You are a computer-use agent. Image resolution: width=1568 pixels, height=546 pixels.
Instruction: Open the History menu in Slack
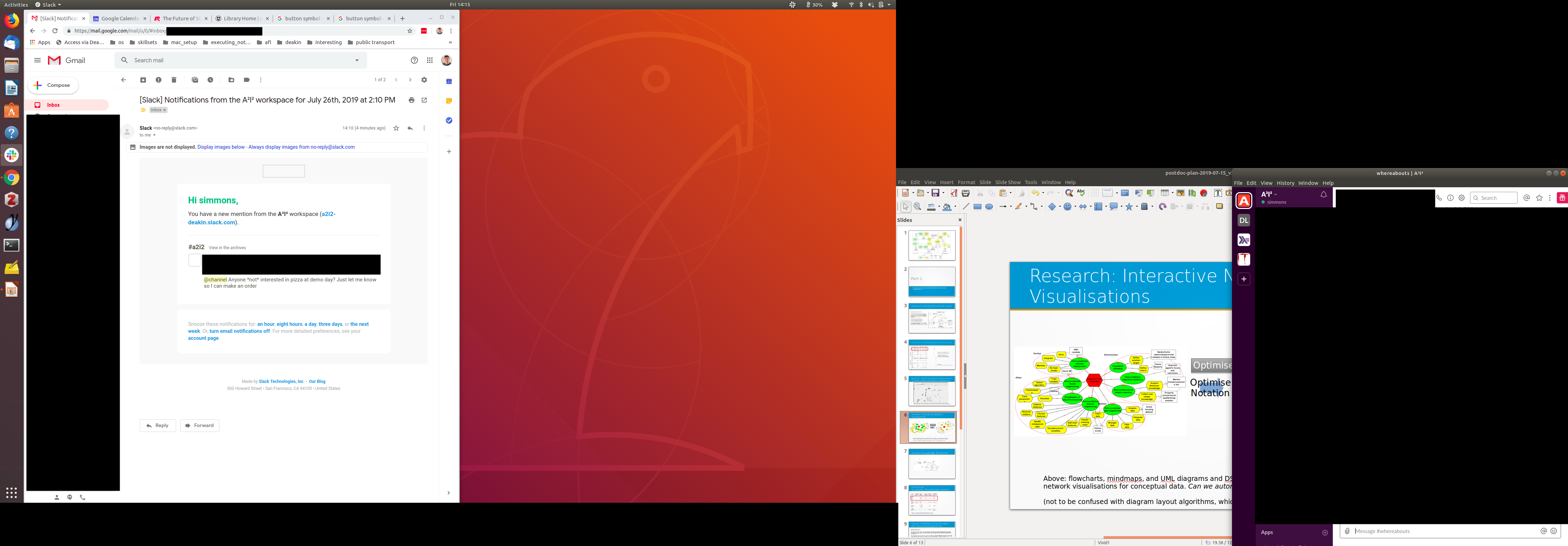(1285, 183)
